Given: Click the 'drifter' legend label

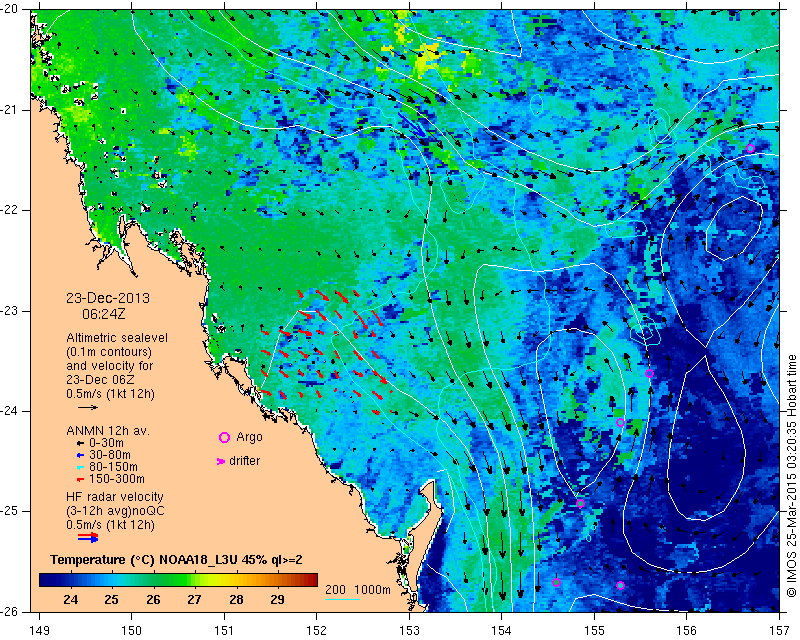Looking at the screenshot, I should (244, 461).
